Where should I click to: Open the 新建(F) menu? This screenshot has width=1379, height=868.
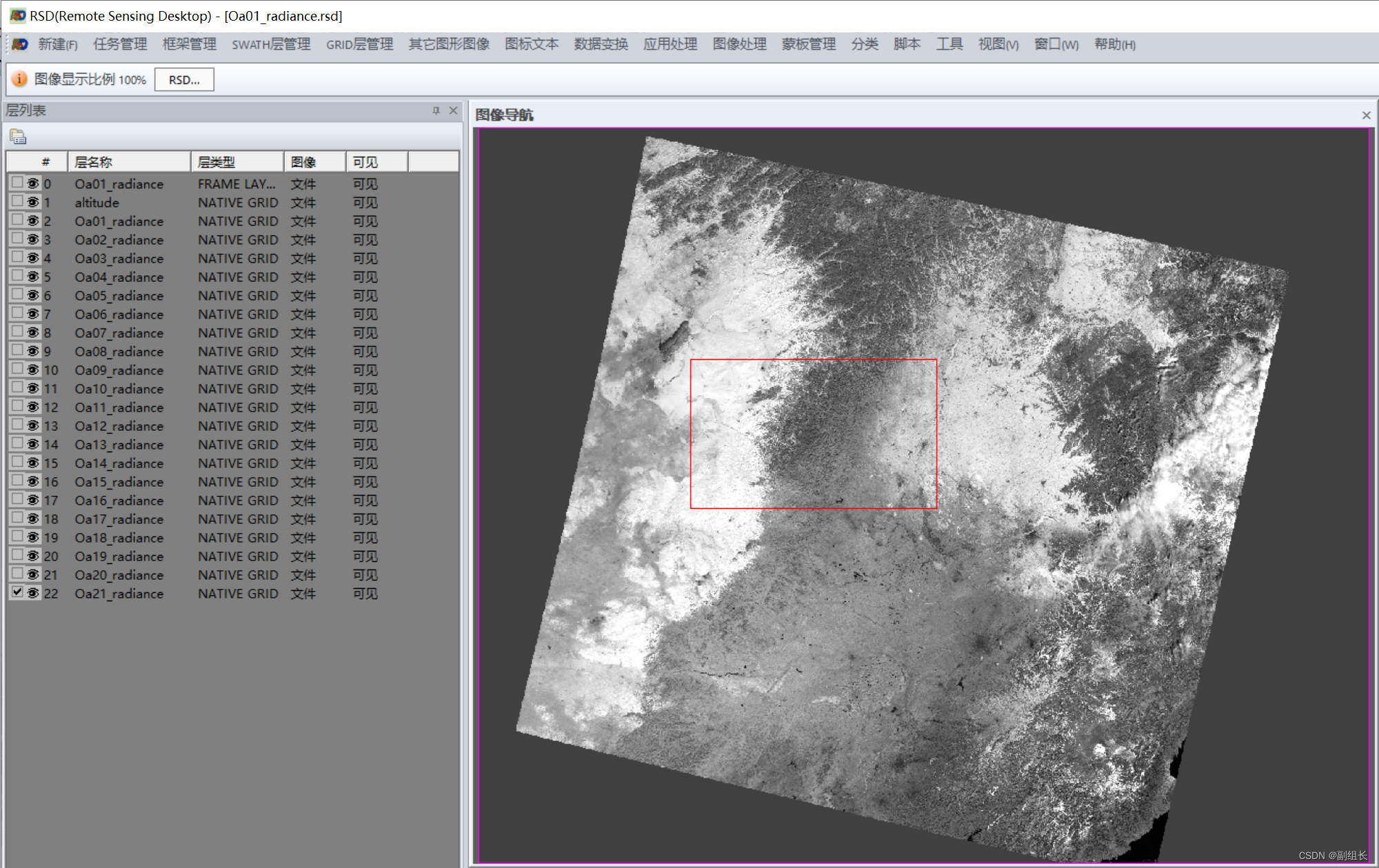58,44
